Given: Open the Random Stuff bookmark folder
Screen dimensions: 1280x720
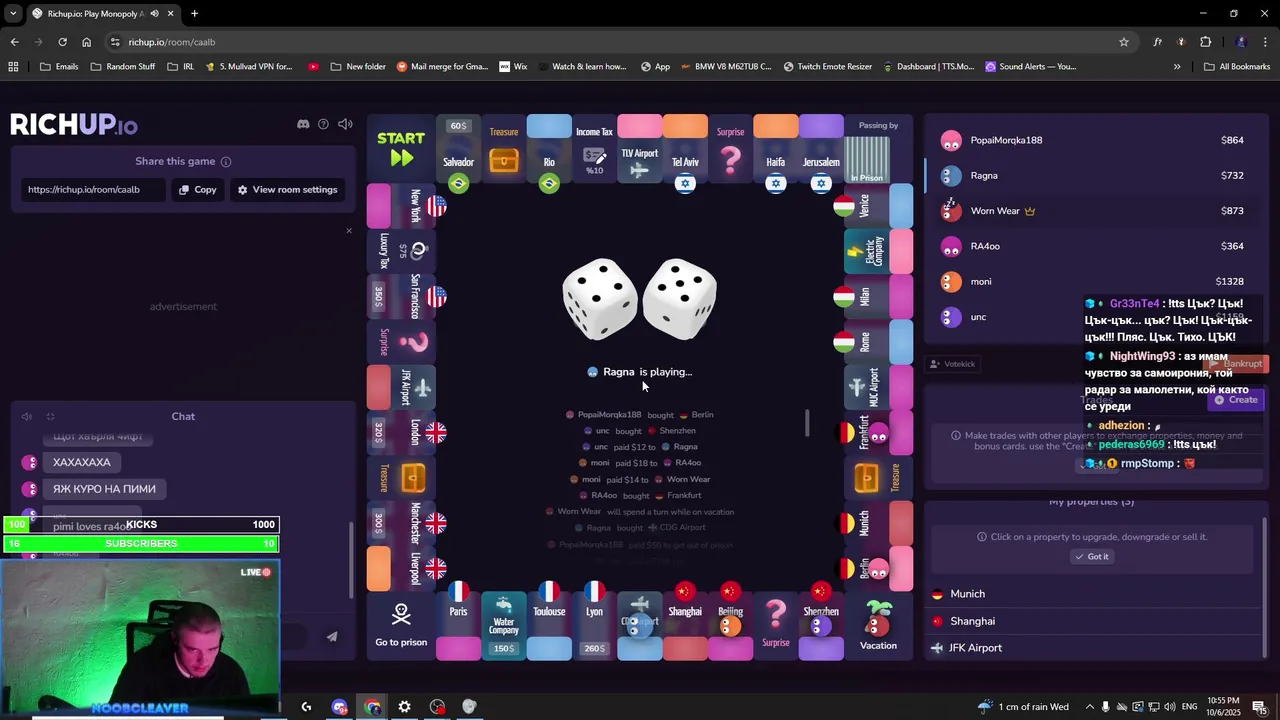Looking at the screenshot, I should tap(123, 67).
